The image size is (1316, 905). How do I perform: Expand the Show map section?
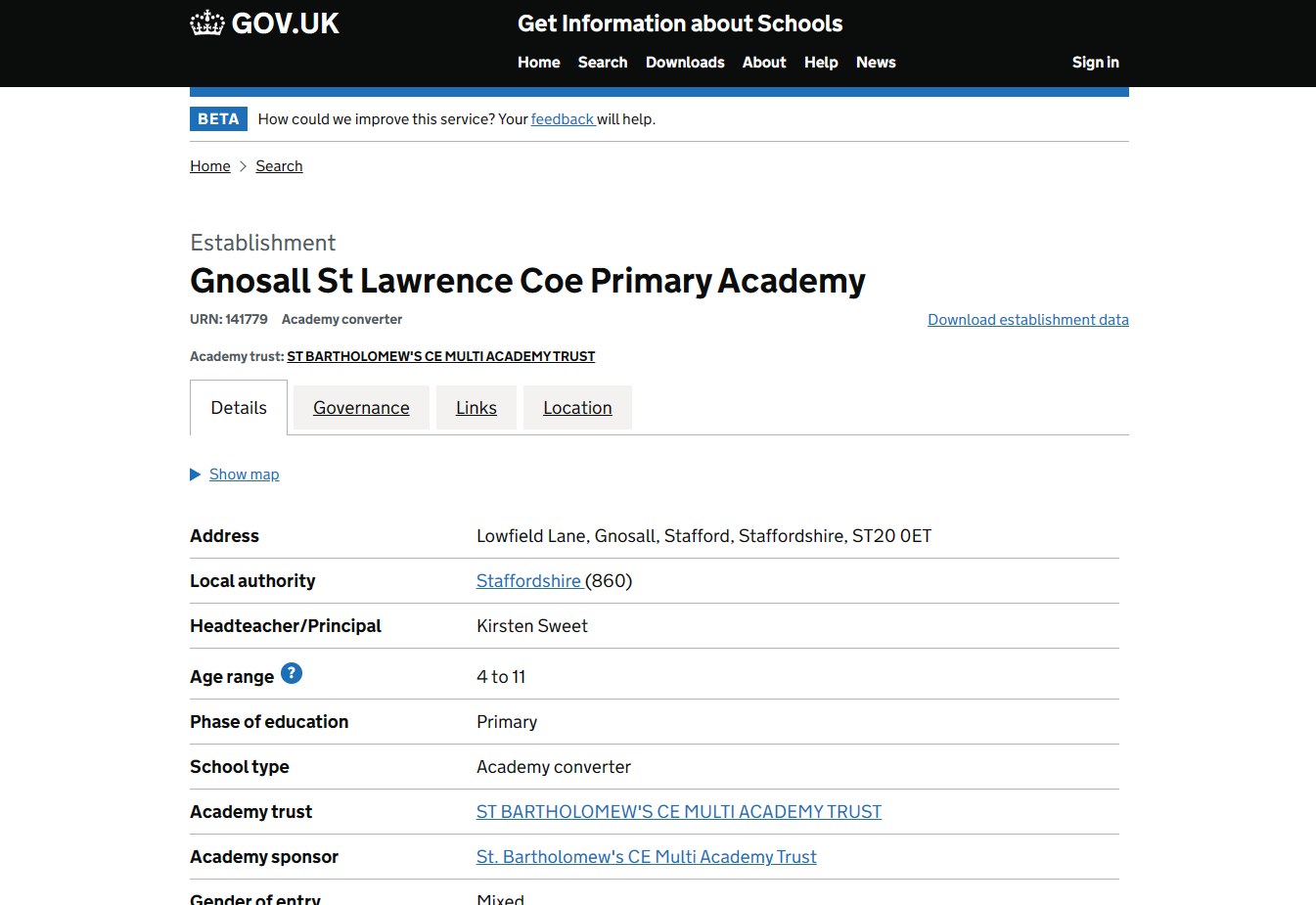pos(244,474)
